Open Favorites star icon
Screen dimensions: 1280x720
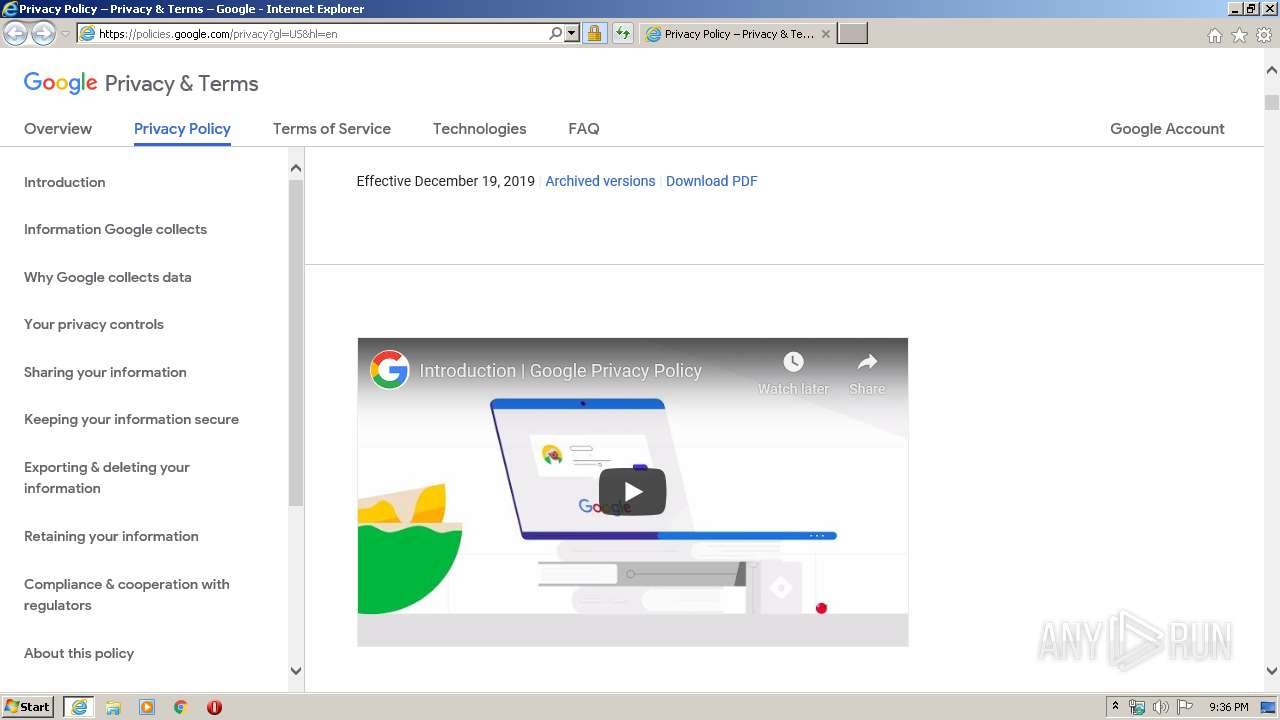pyautogui.click(x=1239, y=35)
